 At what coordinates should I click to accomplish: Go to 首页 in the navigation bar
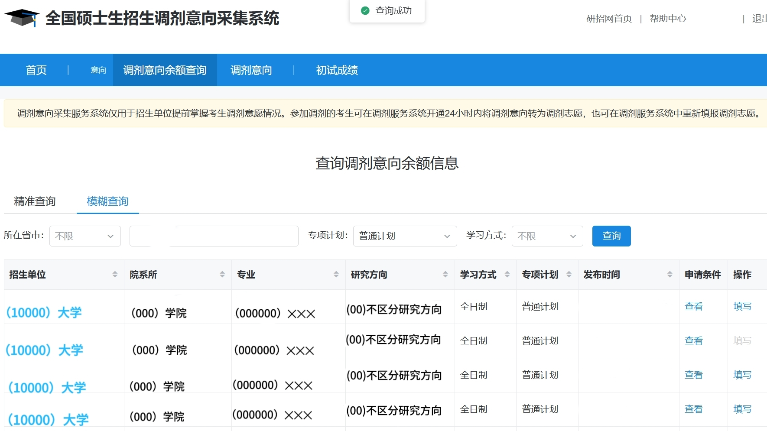tap(36, 70)
